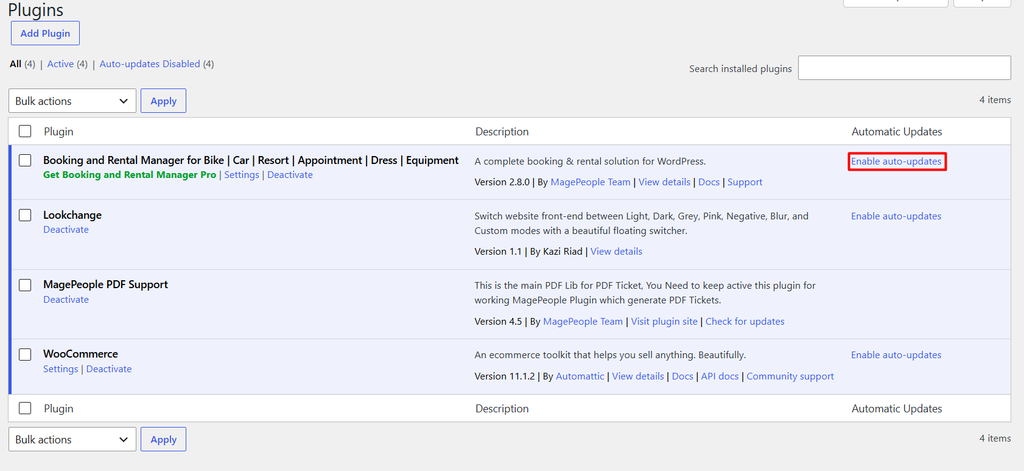Deactivate the Lookchange plugin

click(x=66, y=230)
